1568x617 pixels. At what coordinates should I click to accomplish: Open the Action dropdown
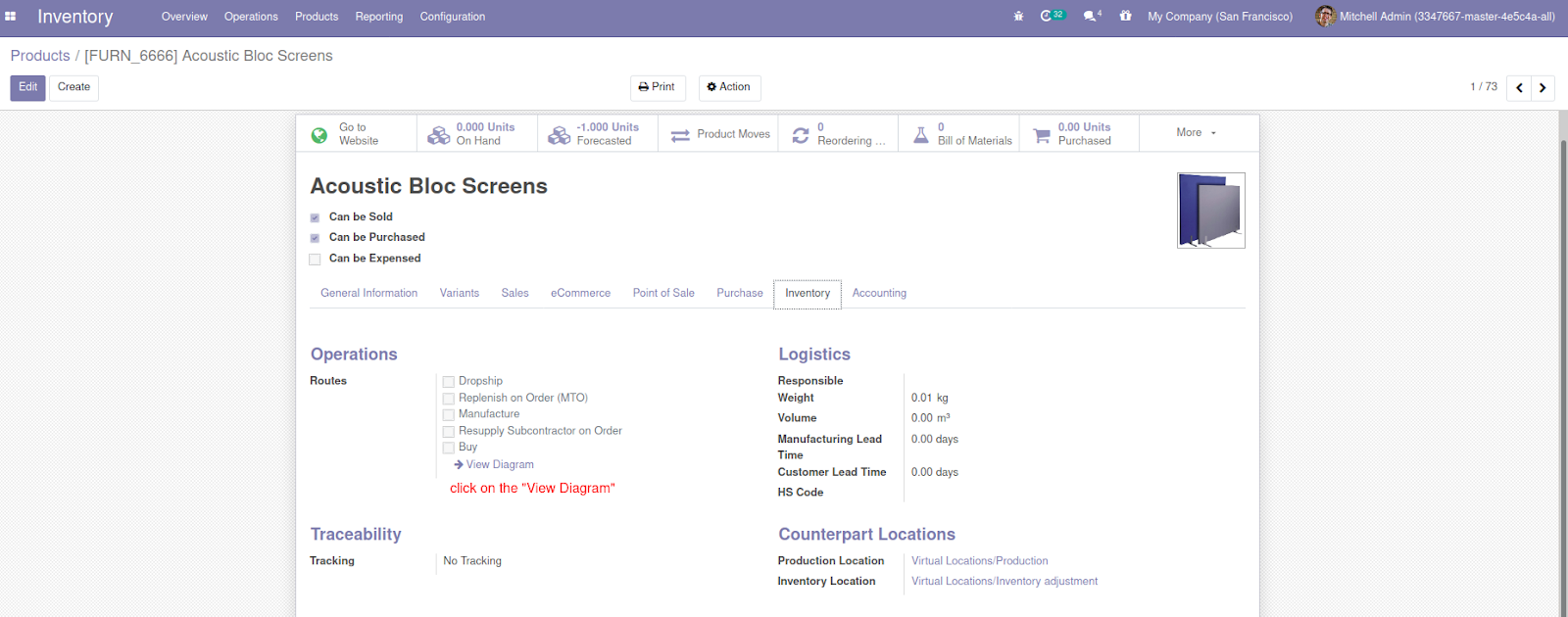click(x=729, y=87)
